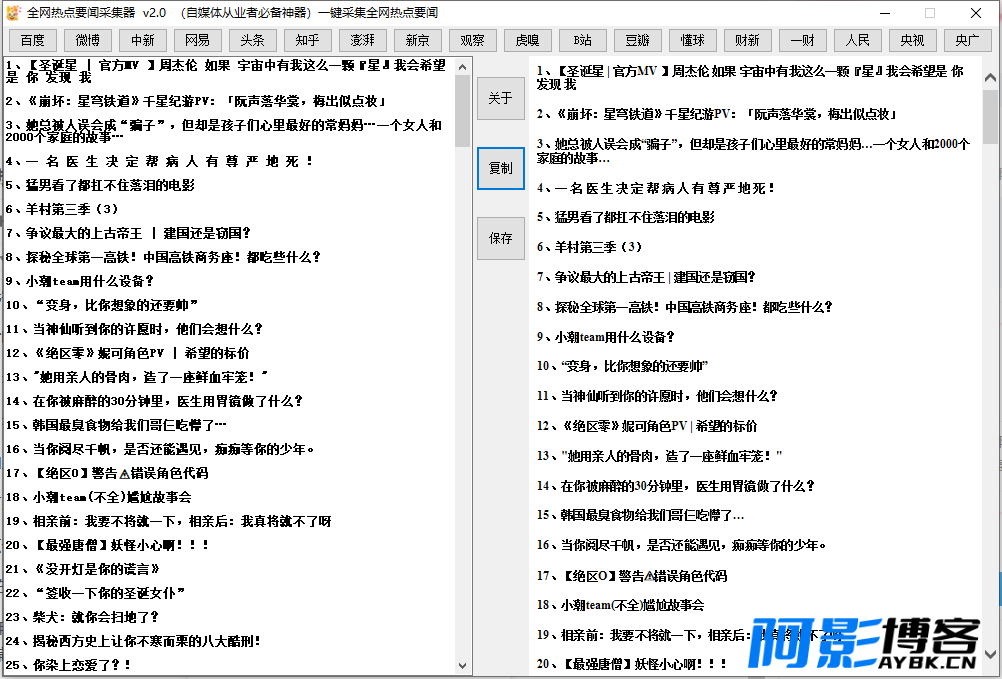Select left list item 7 争议最大的上古帝王
1002x679 pixels.
tap(128, 234)
